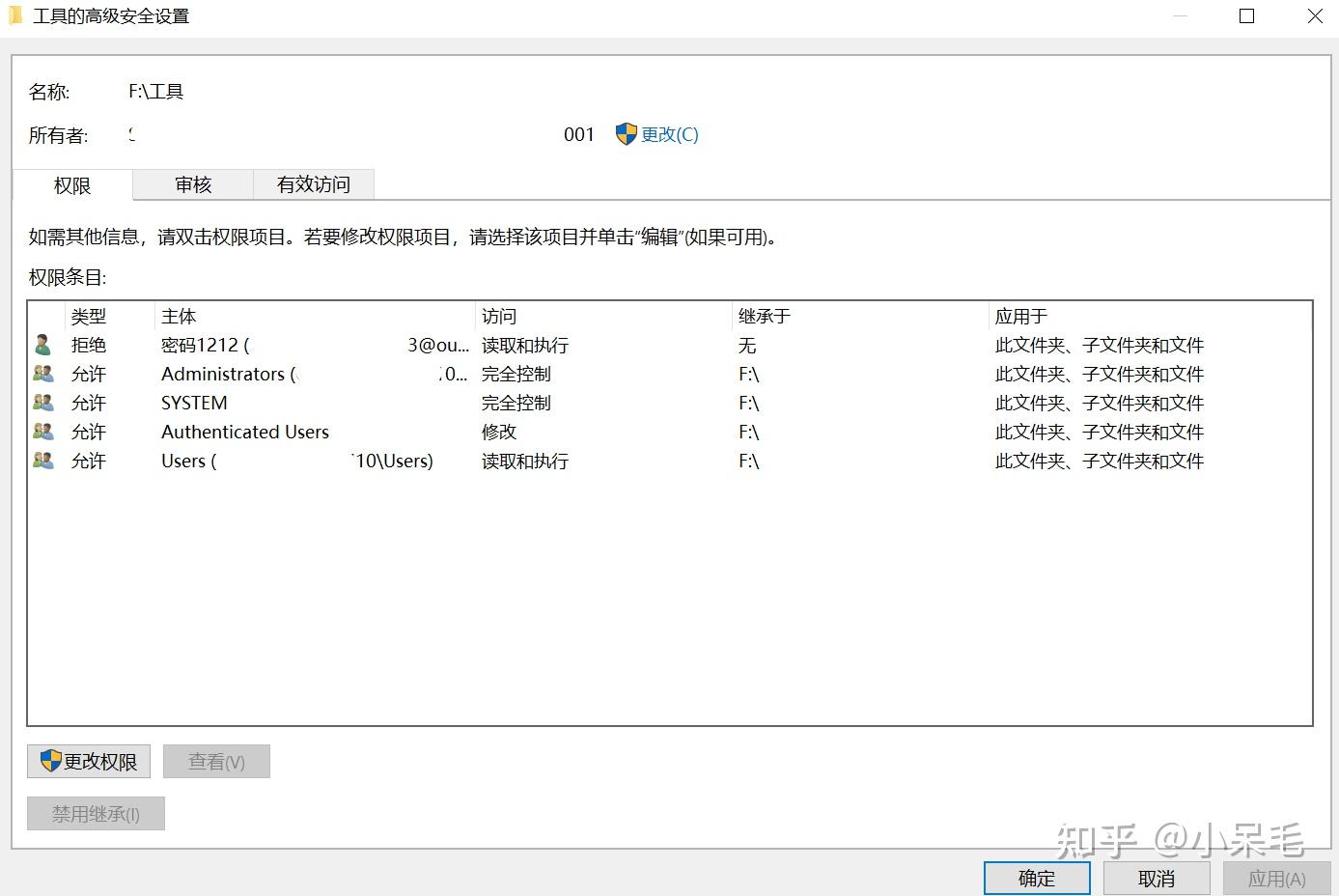
Task: Click the 无 inherited-from cell
Action: click(x=747, y=345)
